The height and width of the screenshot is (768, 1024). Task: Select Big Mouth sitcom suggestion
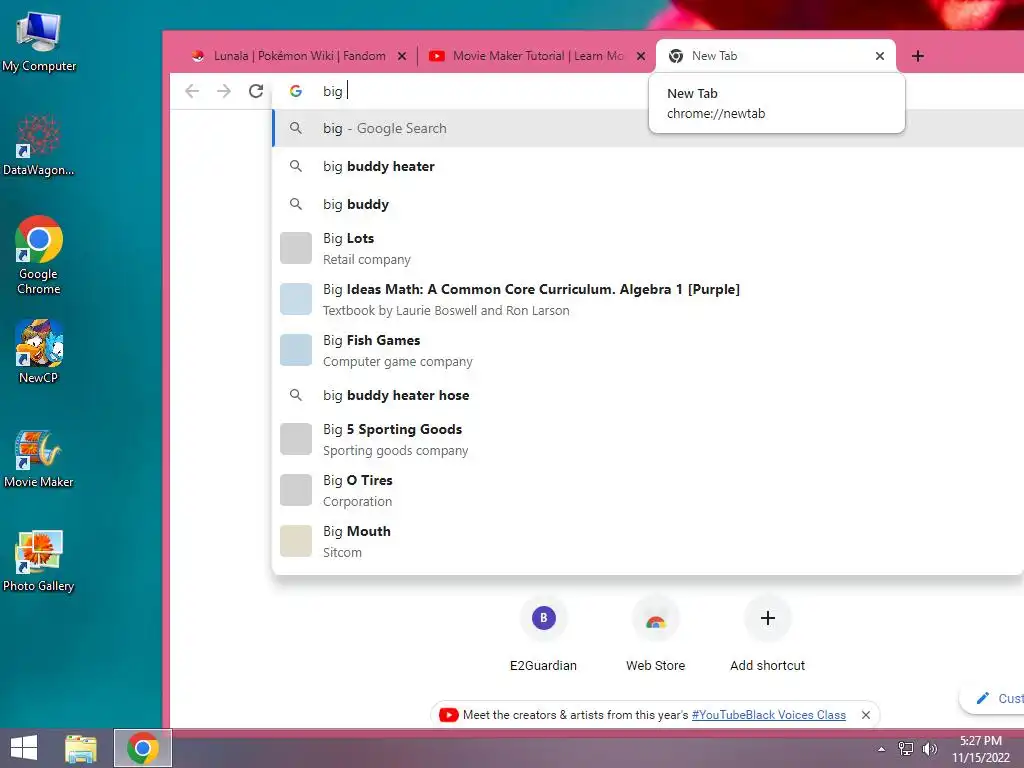point(648,541)
